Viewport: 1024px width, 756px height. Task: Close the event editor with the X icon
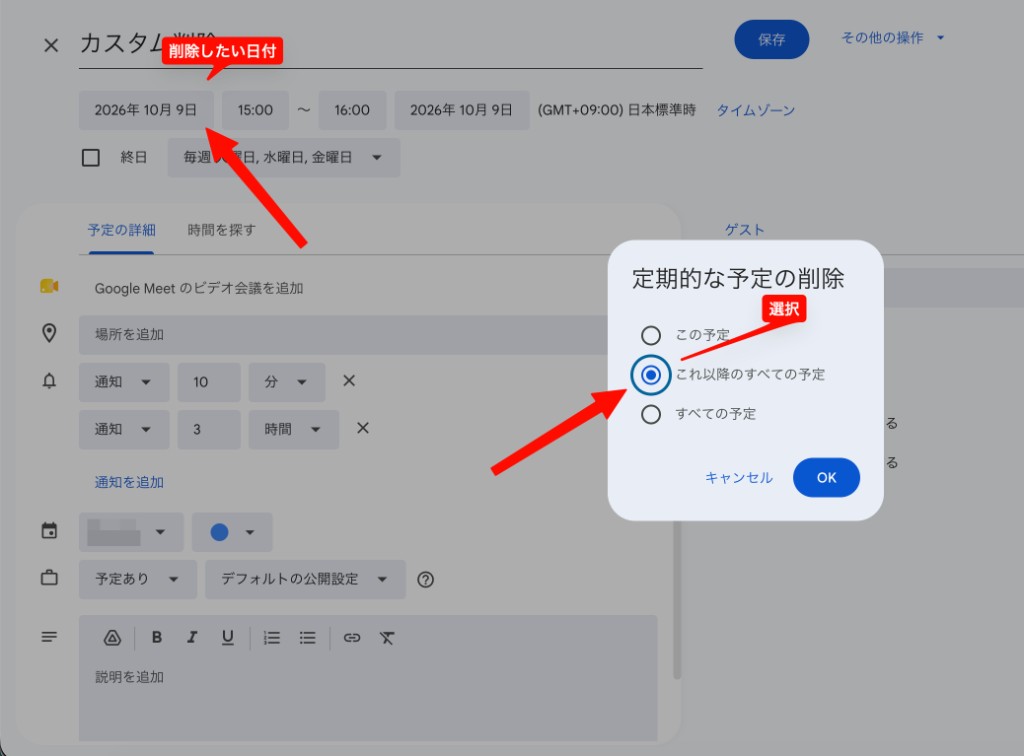pyautogui.click(x=51, y=45)
